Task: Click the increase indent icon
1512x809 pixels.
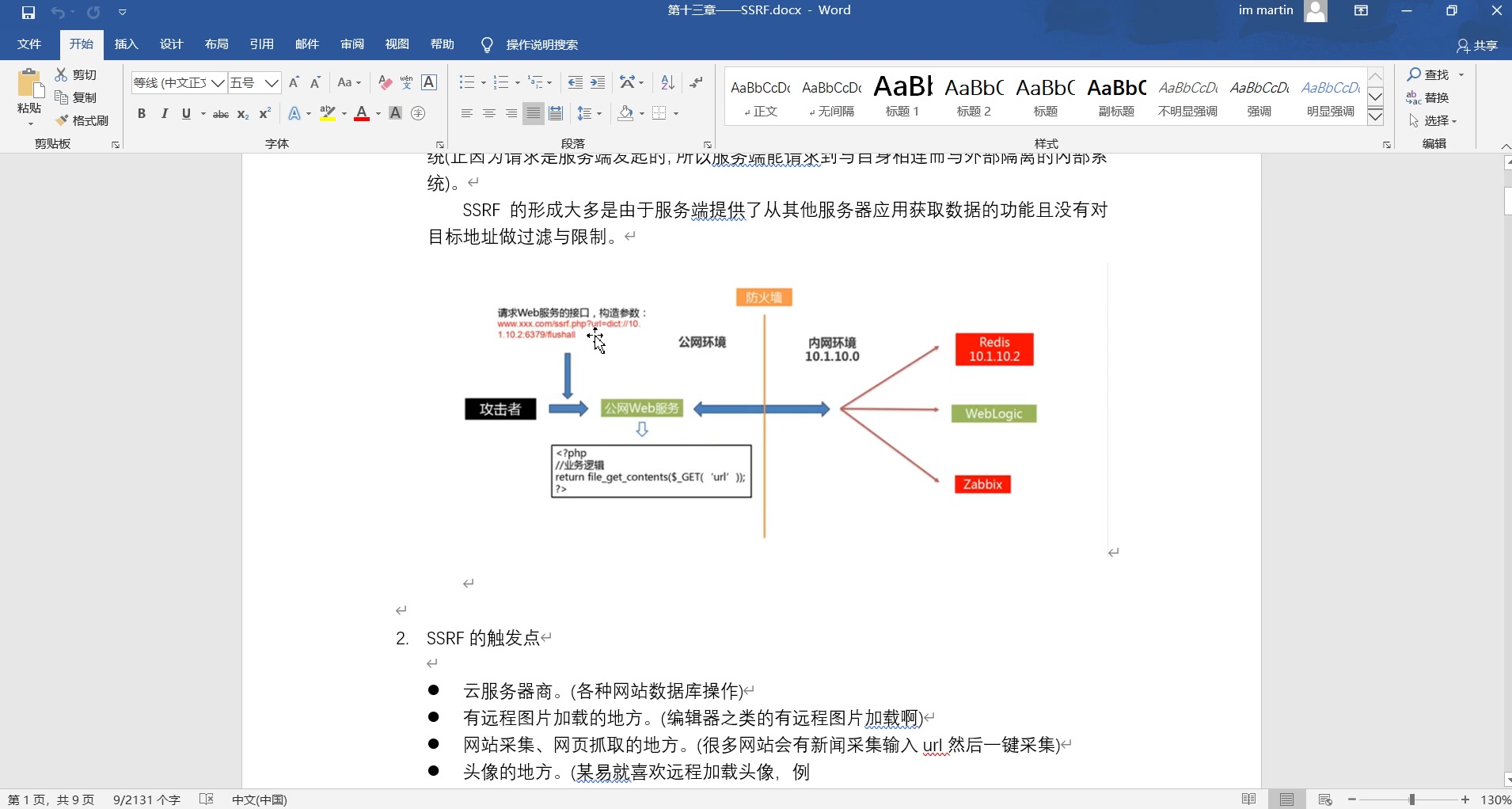Action: click(x=598, y=82)
